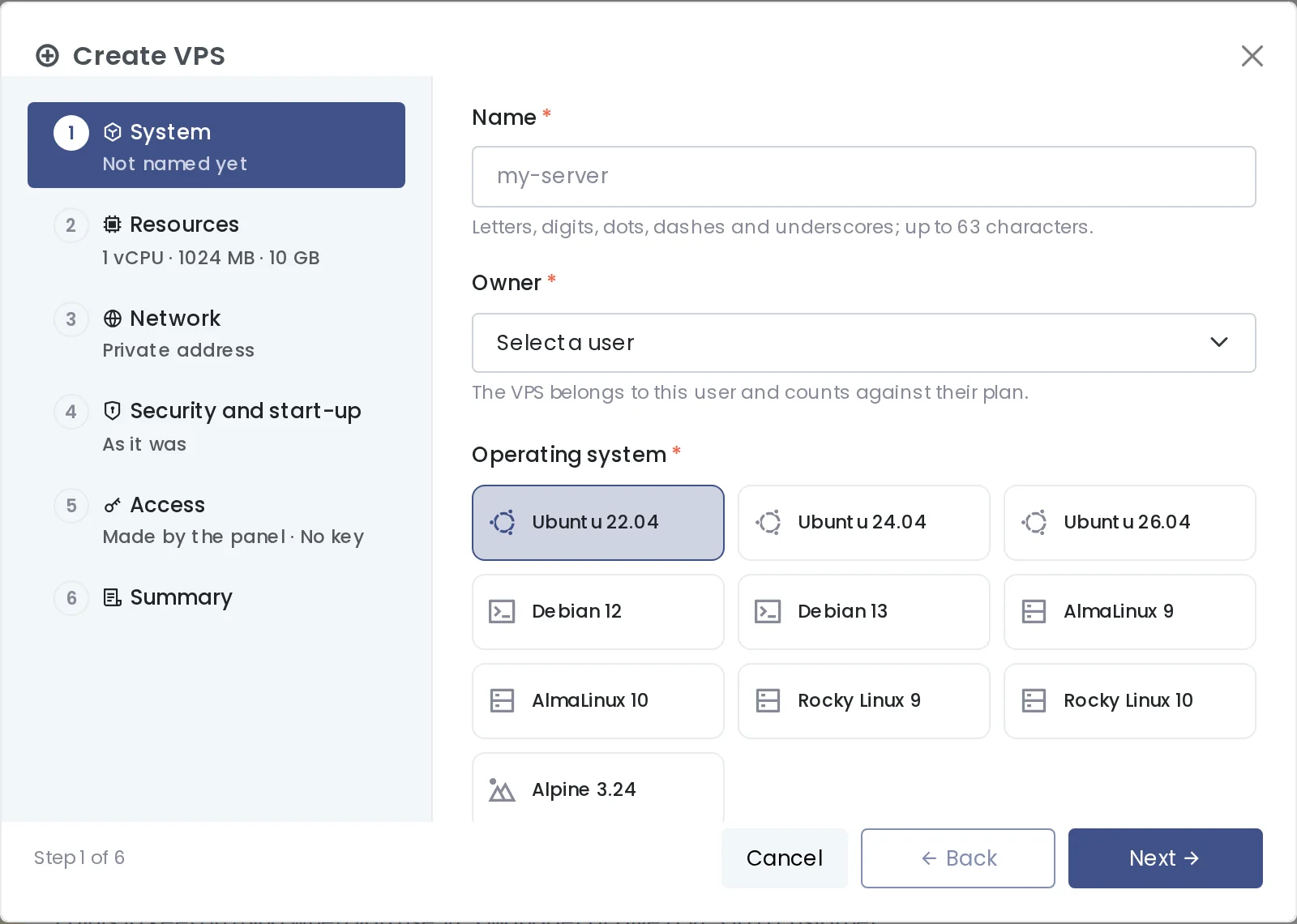Select Rocky Linux 10 operating system
Image resolution: width=1297 pixels, height=924 pixels.
coord(1130,701)
